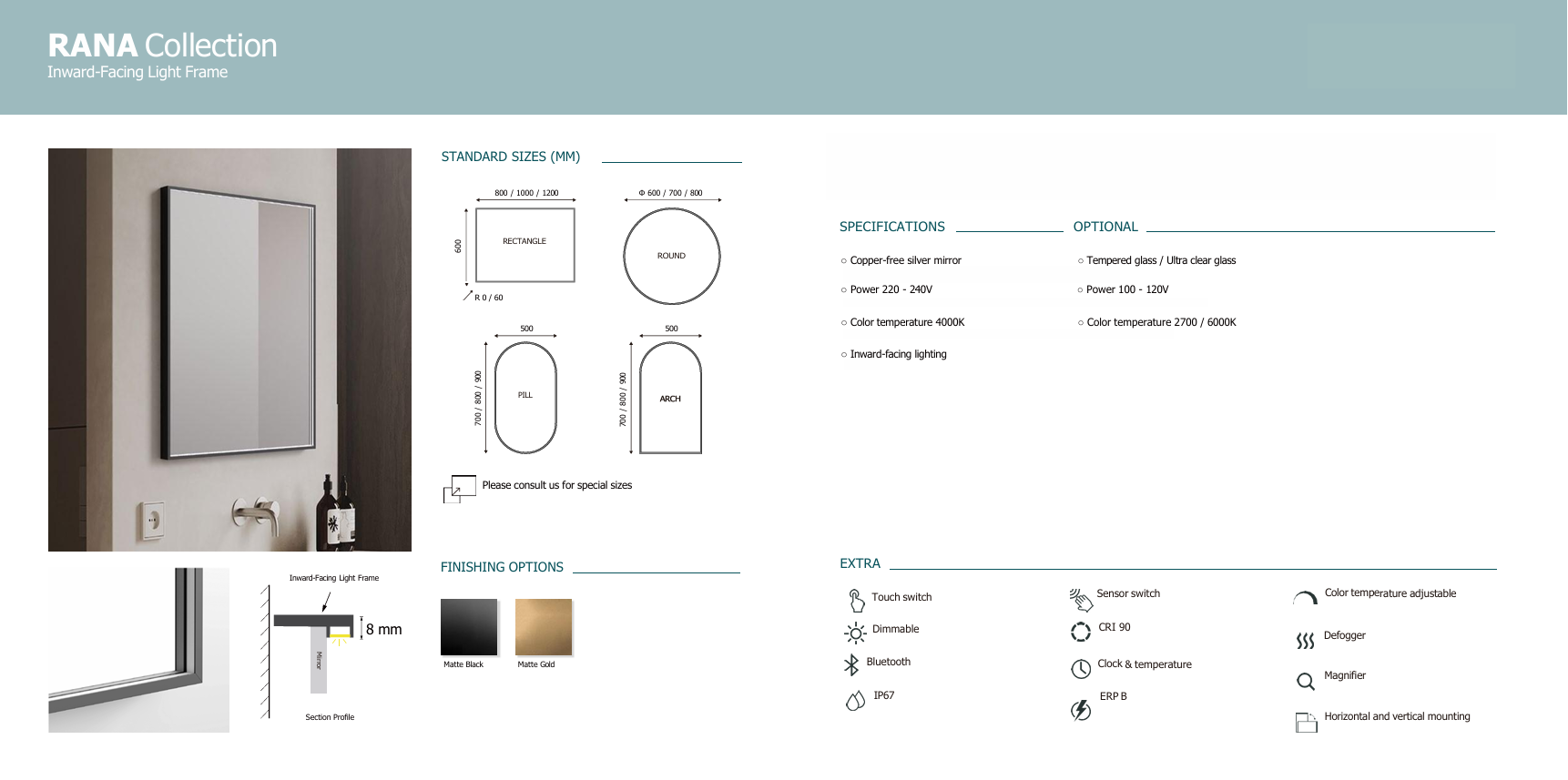Select the Bluetooth icon
The height and width of the screenshot is (780, 1568).
coord(851,665)
